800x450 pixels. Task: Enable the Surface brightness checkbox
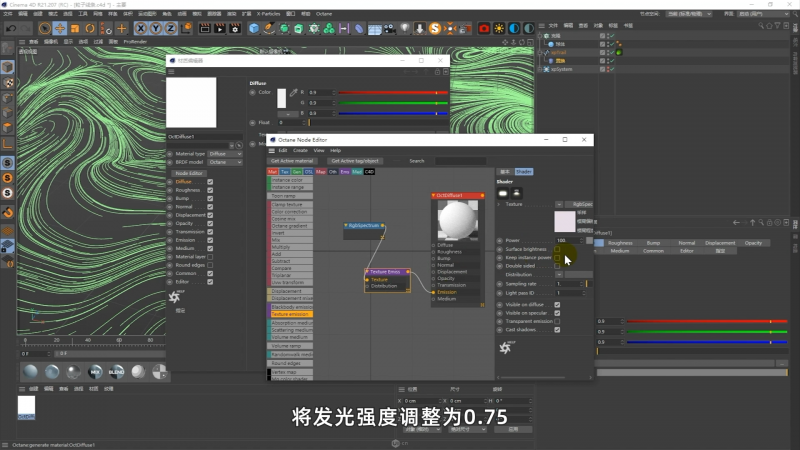(x=557, y=249)
